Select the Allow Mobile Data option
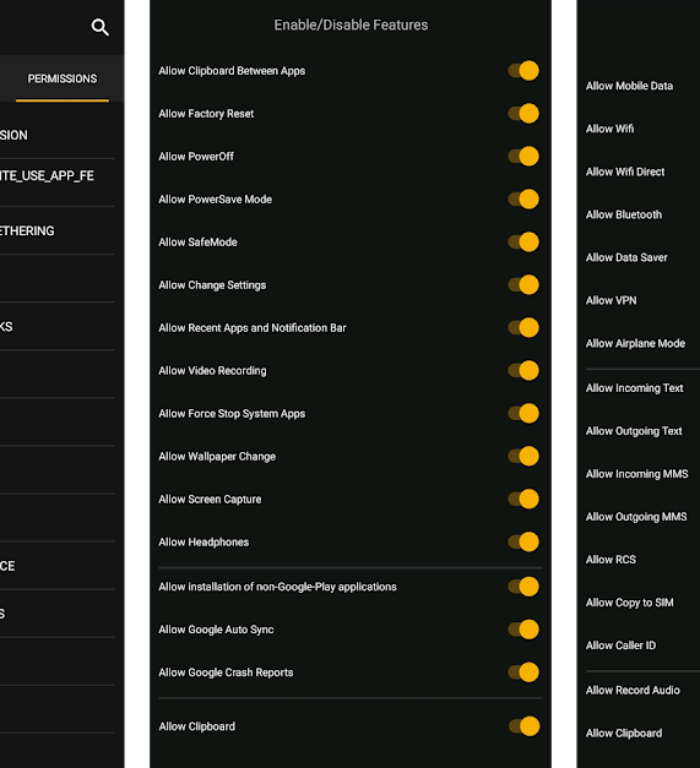The image size is (700, 768). pyautogui.click(x=629, y=86)
